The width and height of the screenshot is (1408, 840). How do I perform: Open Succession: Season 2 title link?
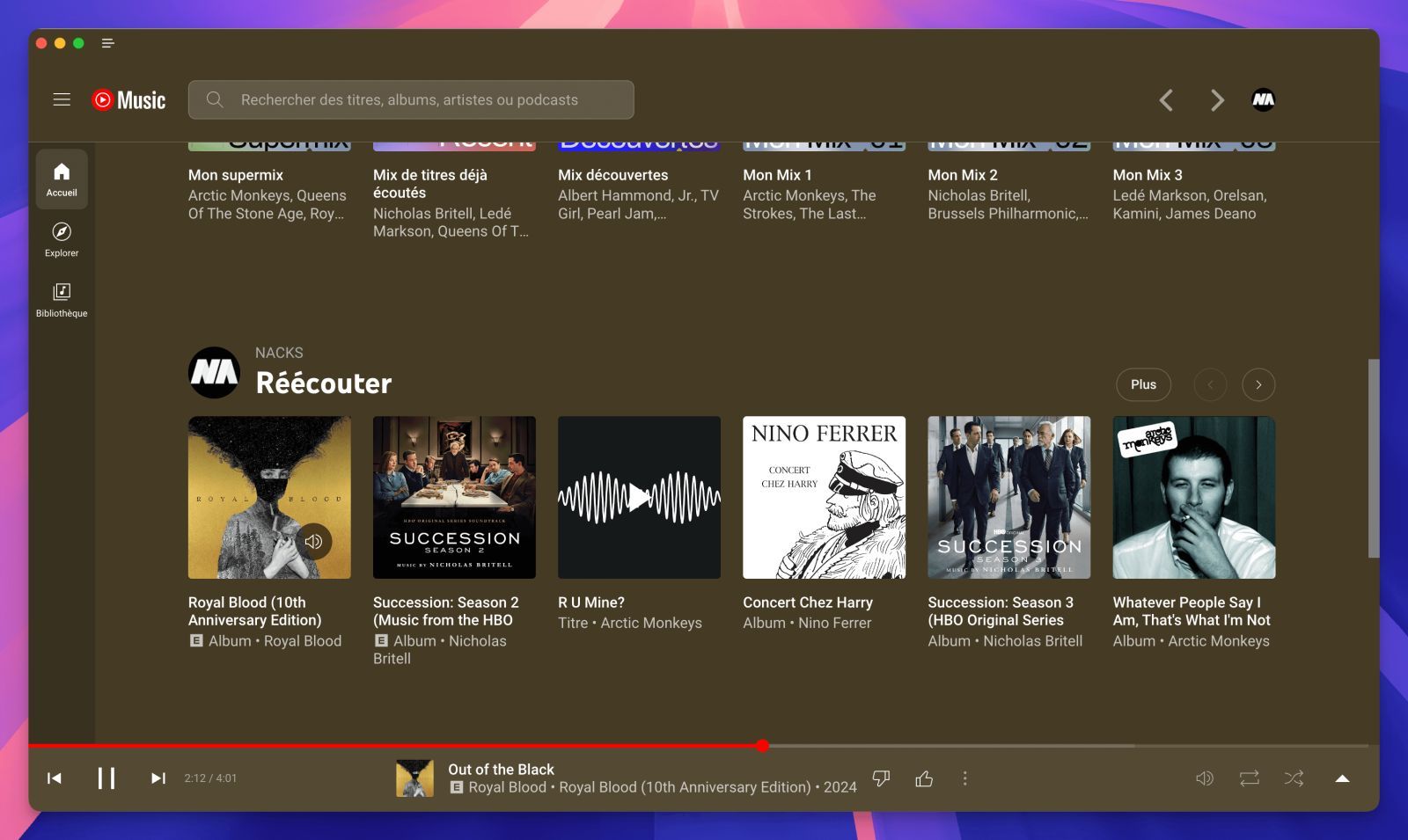[445, 611]
